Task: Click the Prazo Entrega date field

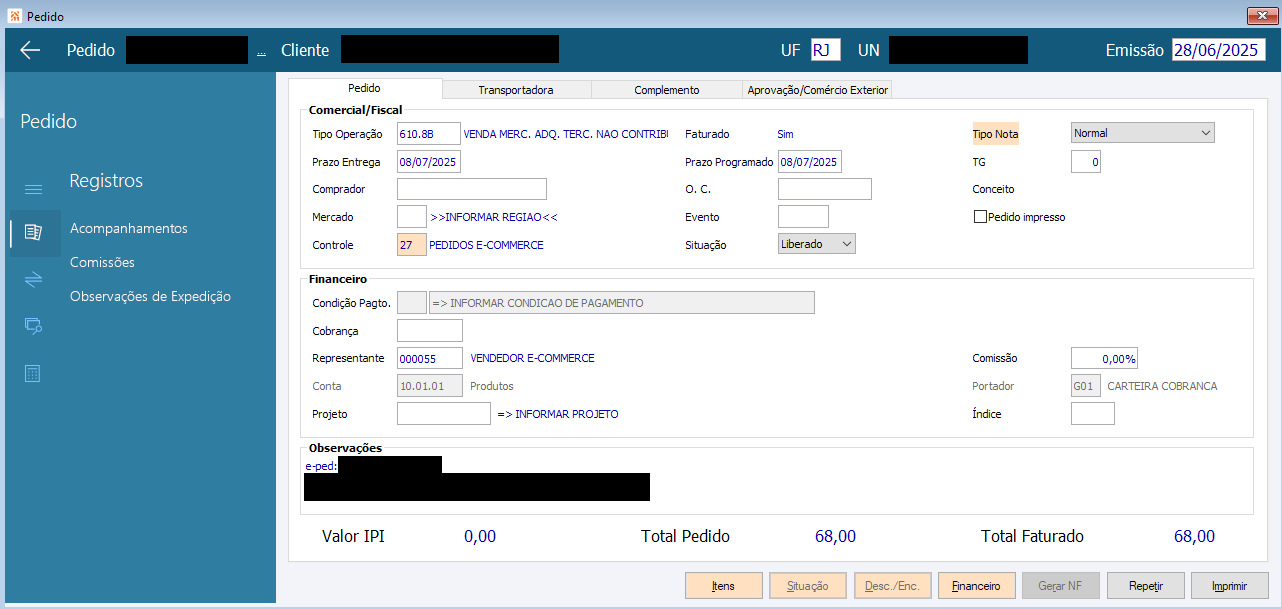Action: (429, 161)
